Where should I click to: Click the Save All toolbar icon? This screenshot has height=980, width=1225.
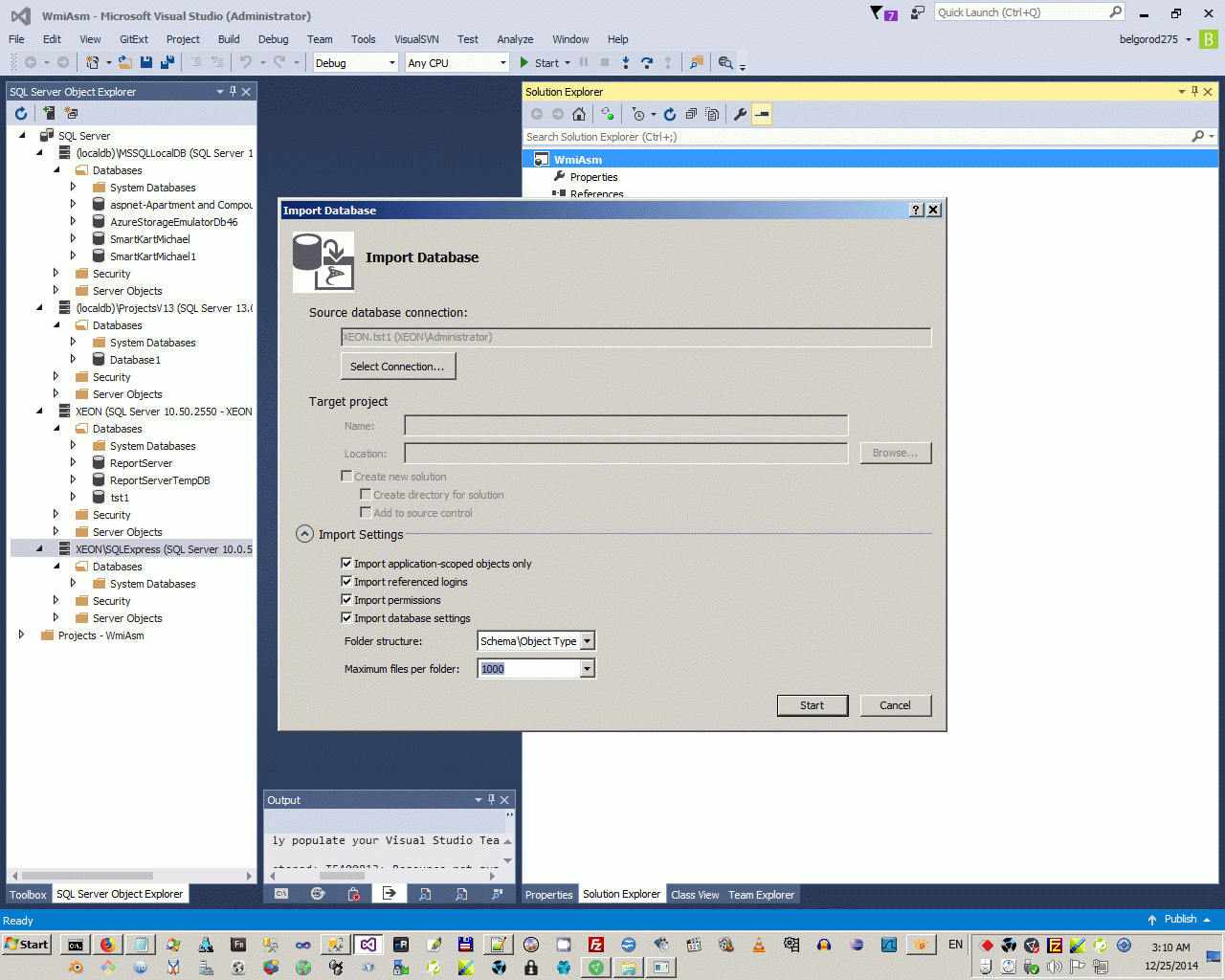point(167,62)
